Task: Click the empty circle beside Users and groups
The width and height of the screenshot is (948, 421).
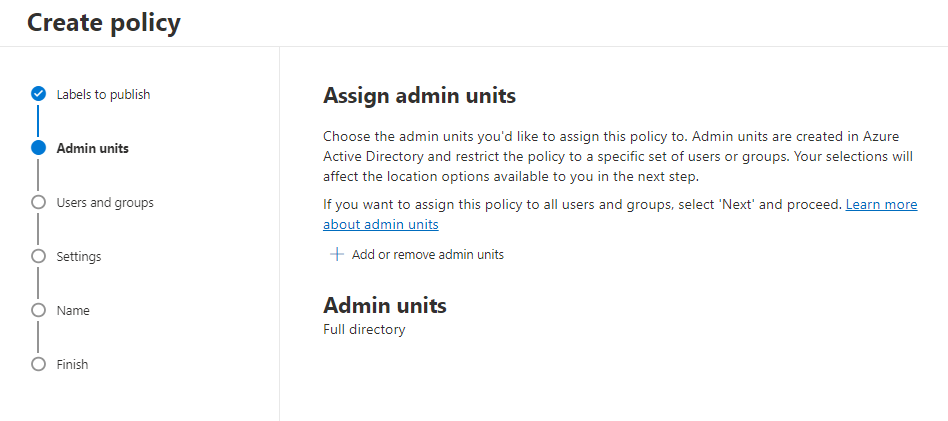Action: click(38, 202)
